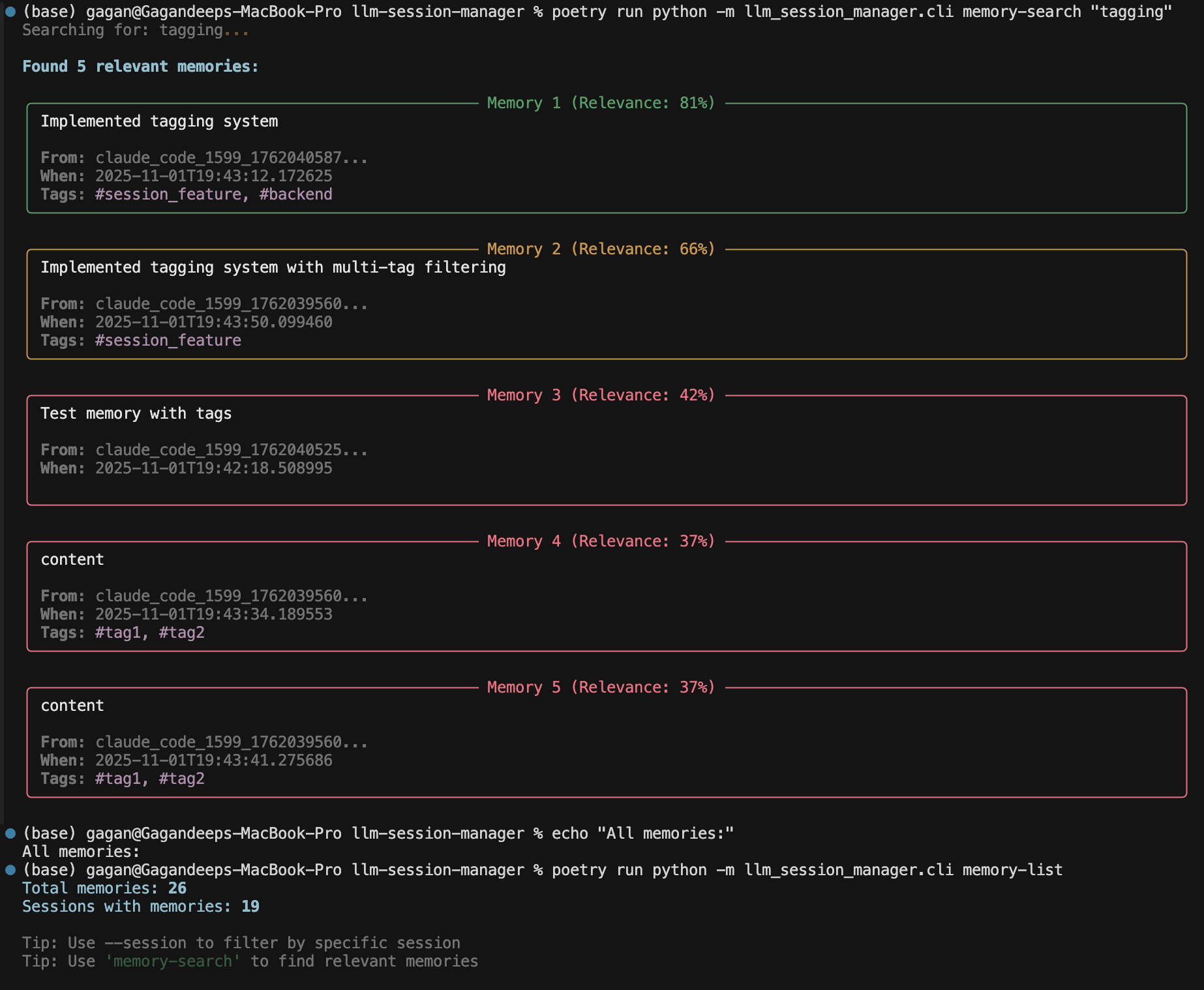Click the green 'memory-search' text in the tip

pyautogui.click(x=173, y=961)
